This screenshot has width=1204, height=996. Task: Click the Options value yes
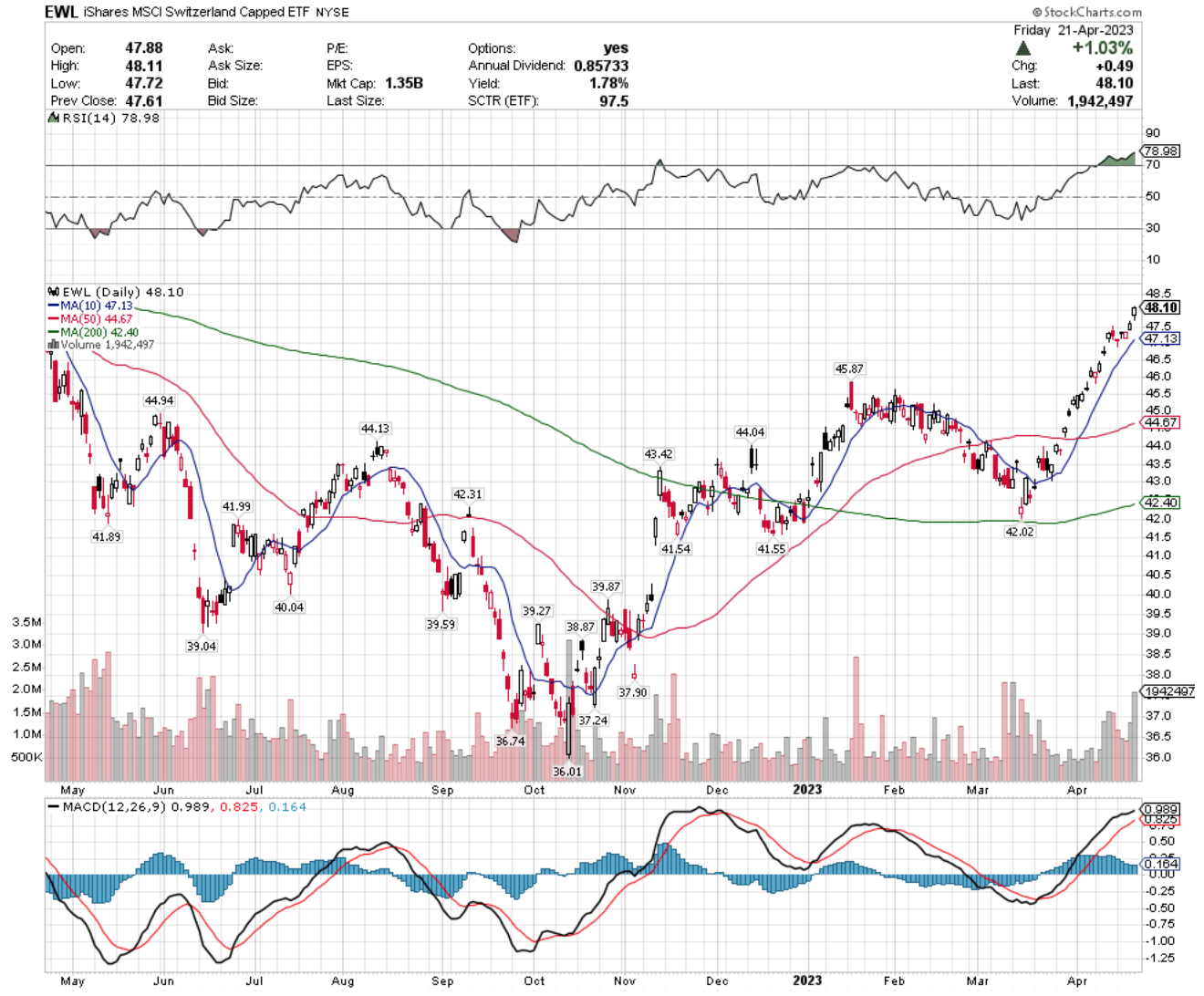click(616, 47)
